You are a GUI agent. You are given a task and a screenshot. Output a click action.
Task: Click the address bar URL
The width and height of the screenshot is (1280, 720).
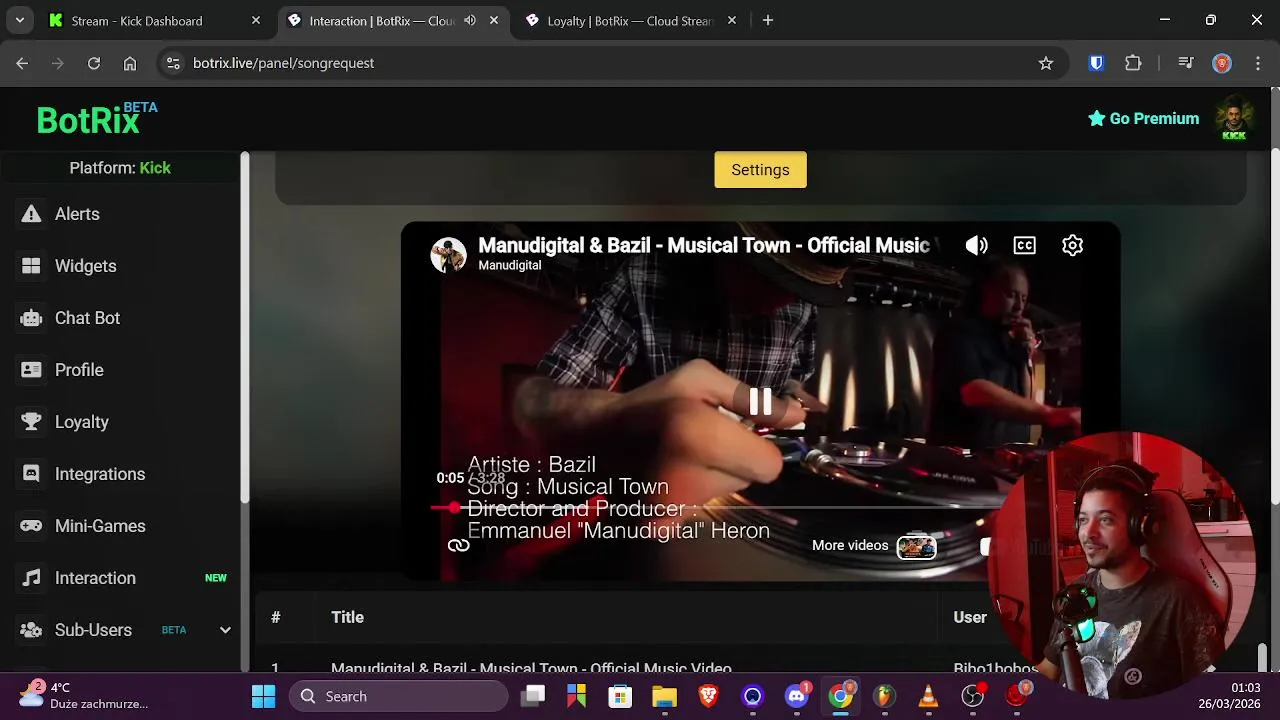click(x=283, y=63)
